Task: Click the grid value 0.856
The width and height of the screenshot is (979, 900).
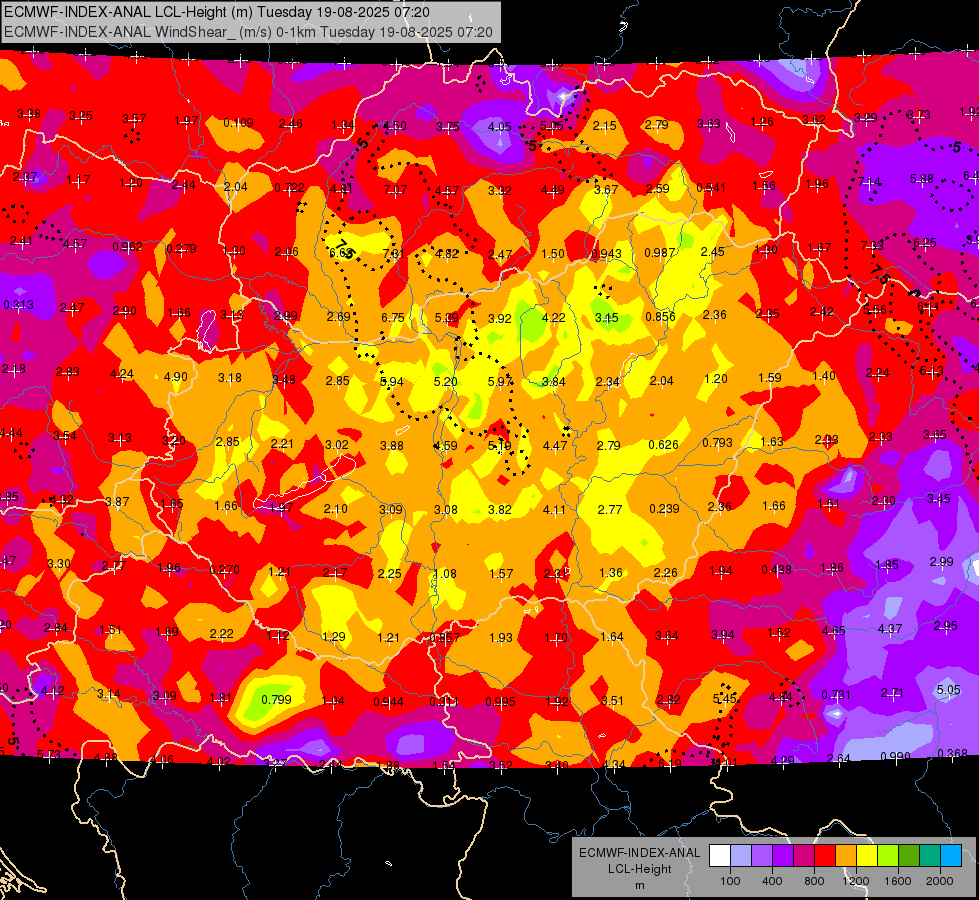Action: (x=661, y=317)
